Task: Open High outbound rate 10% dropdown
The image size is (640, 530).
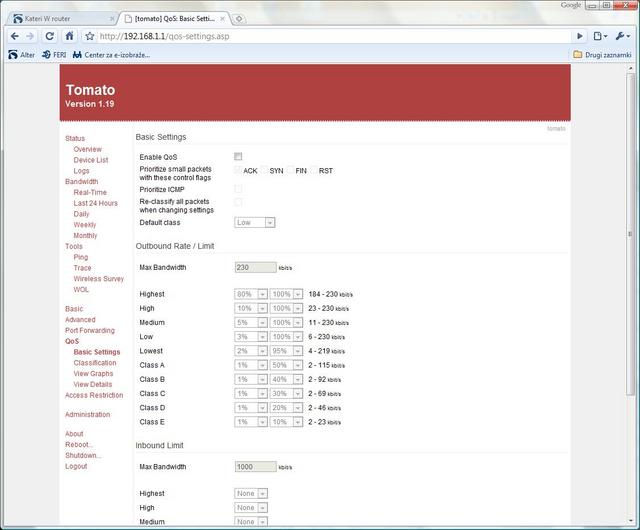Action: click(x=251, y=308)
